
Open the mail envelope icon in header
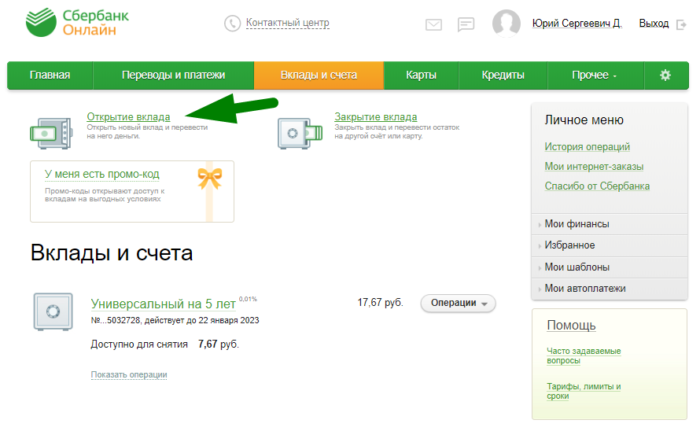pyautogui.click(x=434, y=24)
